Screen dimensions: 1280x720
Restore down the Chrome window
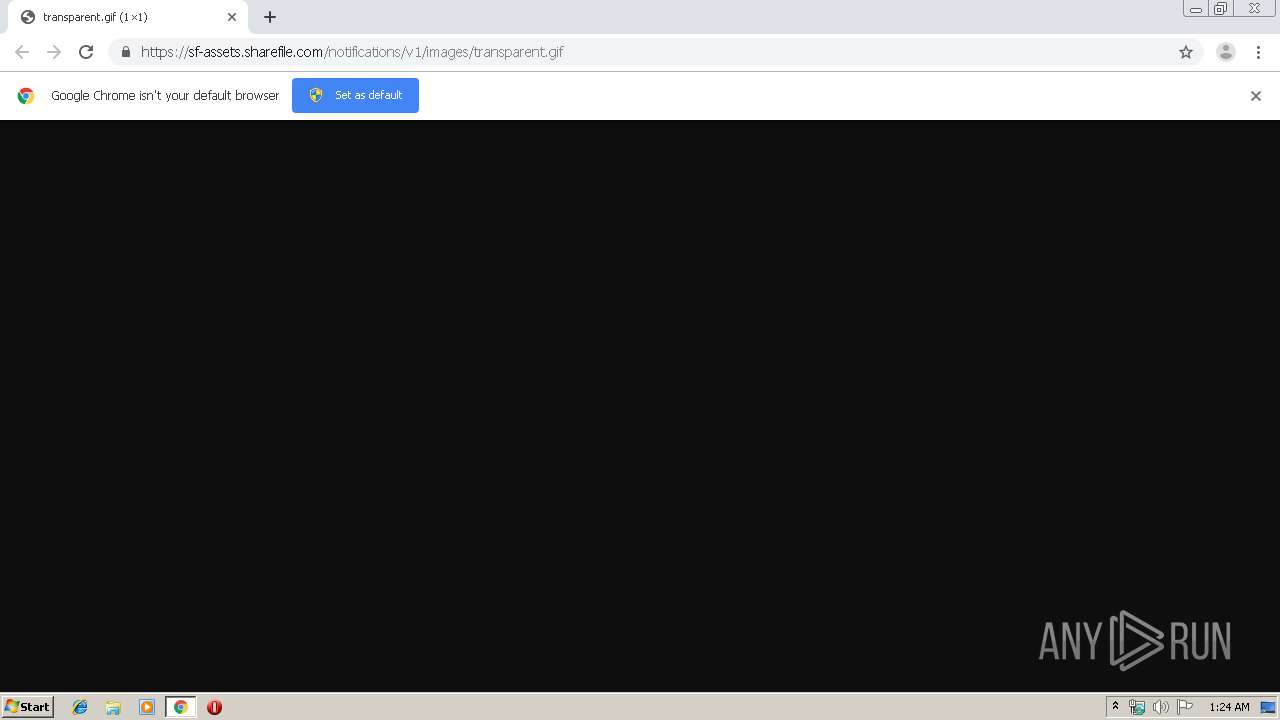pos(1220,9)
